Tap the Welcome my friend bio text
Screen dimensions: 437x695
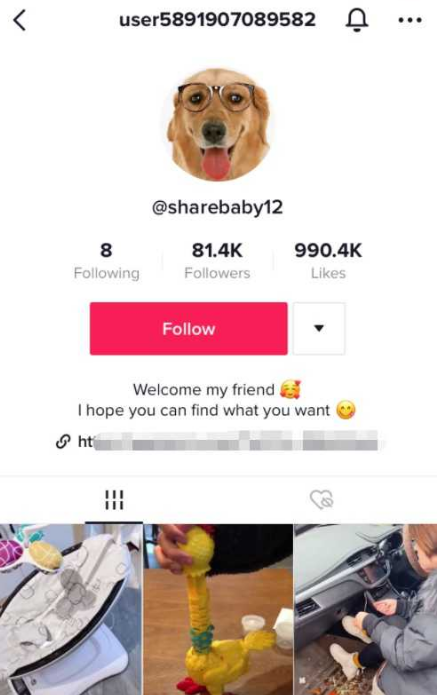point(204,390)
